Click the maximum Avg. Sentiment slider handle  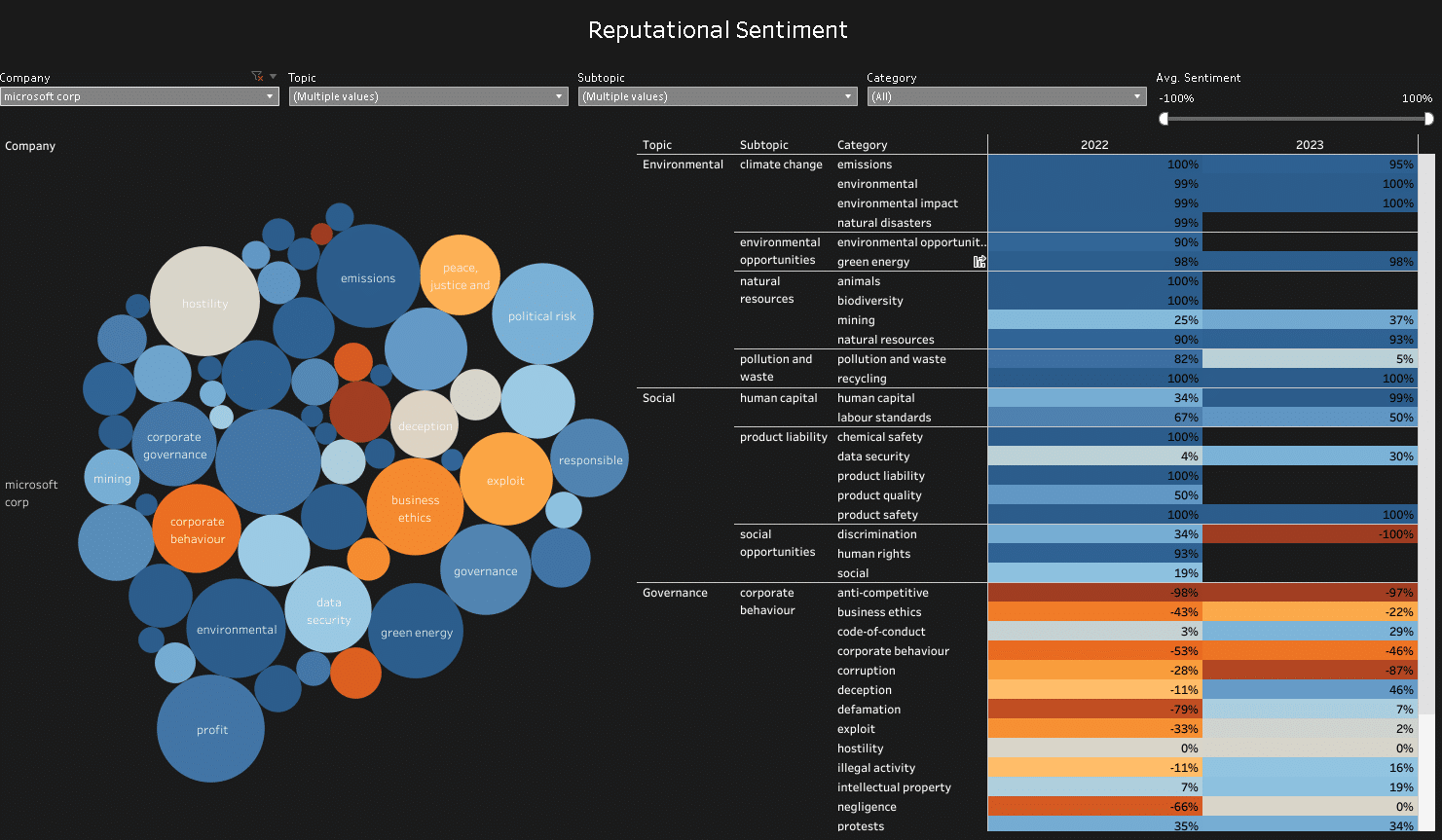1428,119
